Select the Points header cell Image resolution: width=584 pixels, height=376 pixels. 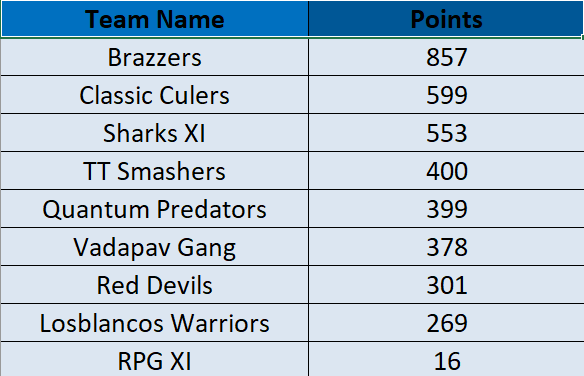[x=446, y=19]
